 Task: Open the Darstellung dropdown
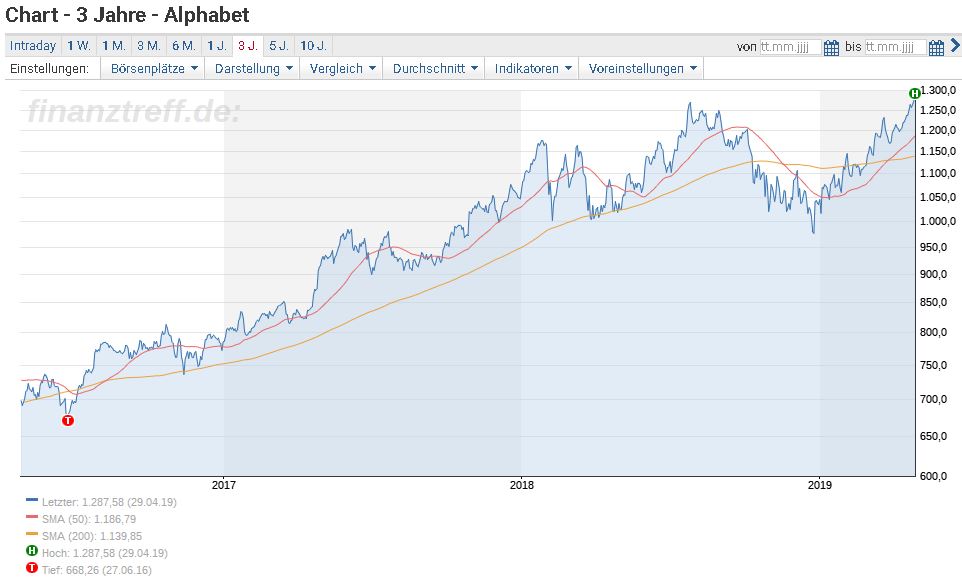(253, 69)
